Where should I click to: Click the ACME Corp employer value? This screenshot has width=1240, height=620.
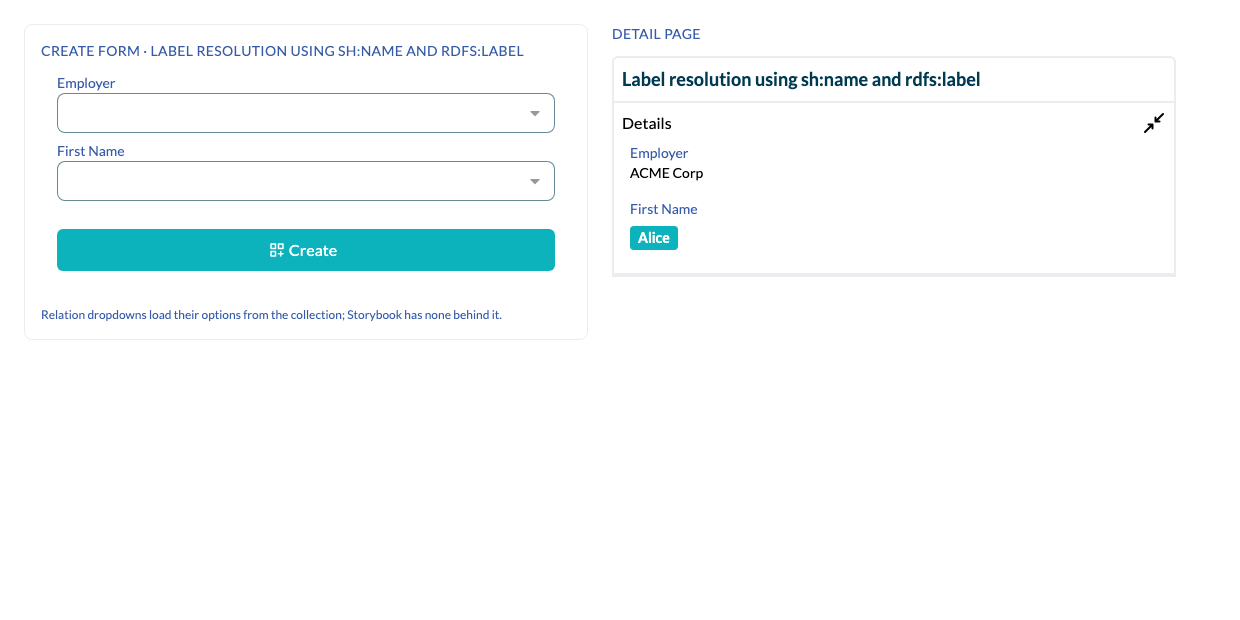tap(666, 173)
